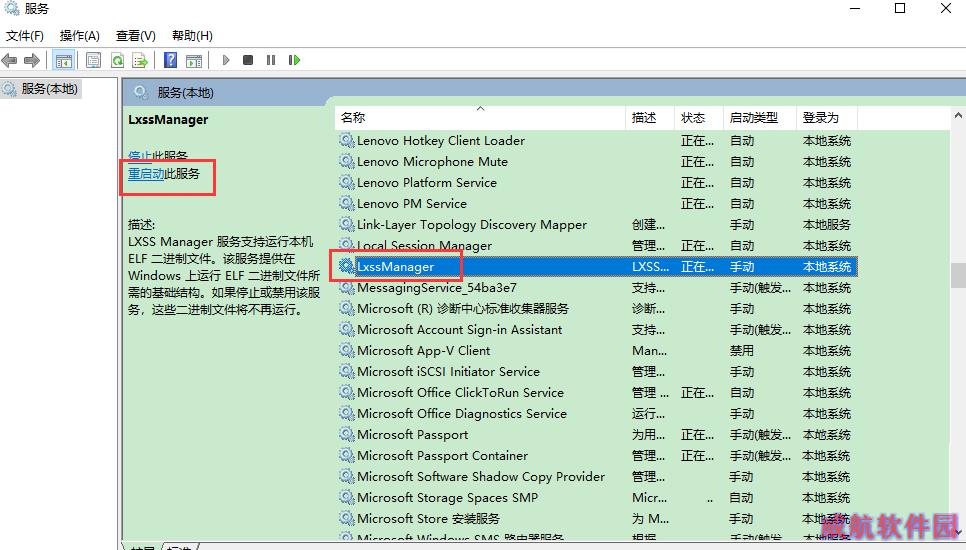Open the 帮助(H) menu
Image resolution: width=966 pixels, height=550 pixels.
tap(192, 36)
